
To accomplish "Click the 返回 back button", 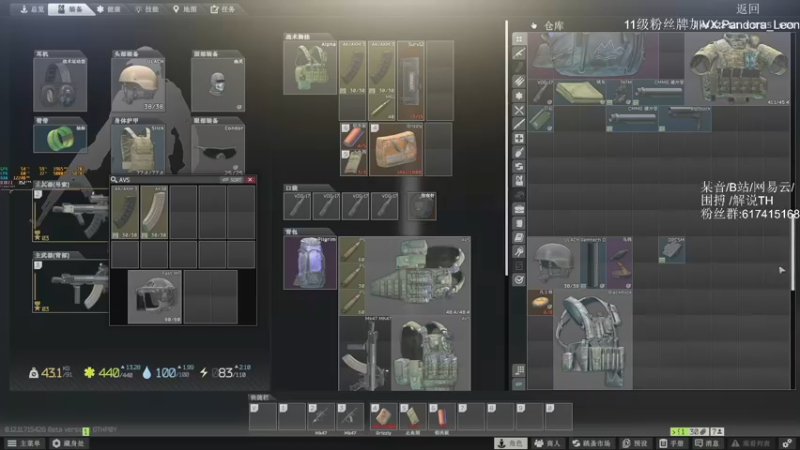I will tap(748, 9).
